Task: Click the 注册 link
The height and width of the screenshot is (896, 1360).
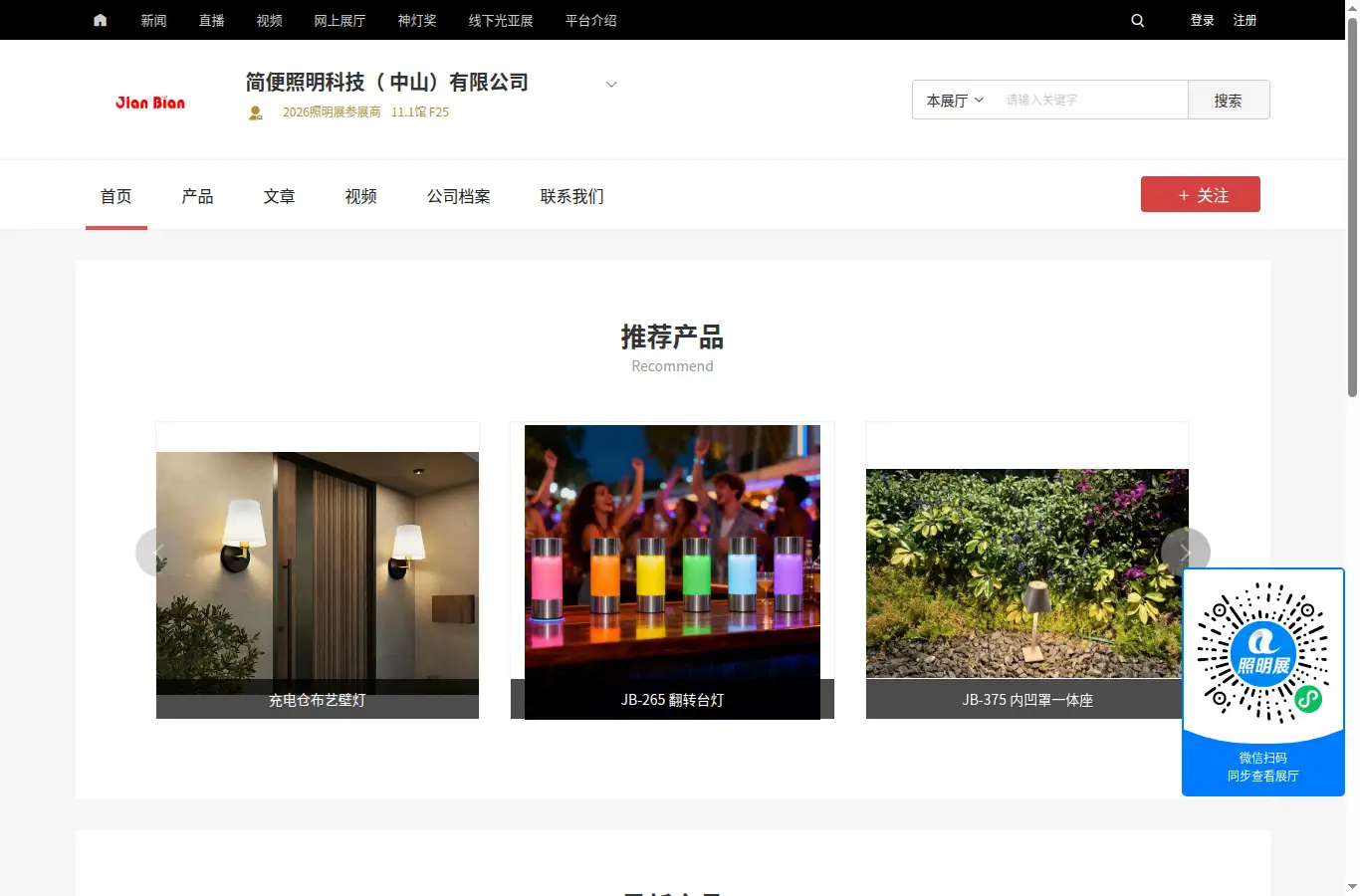Action: click(x=1245, y=20)
